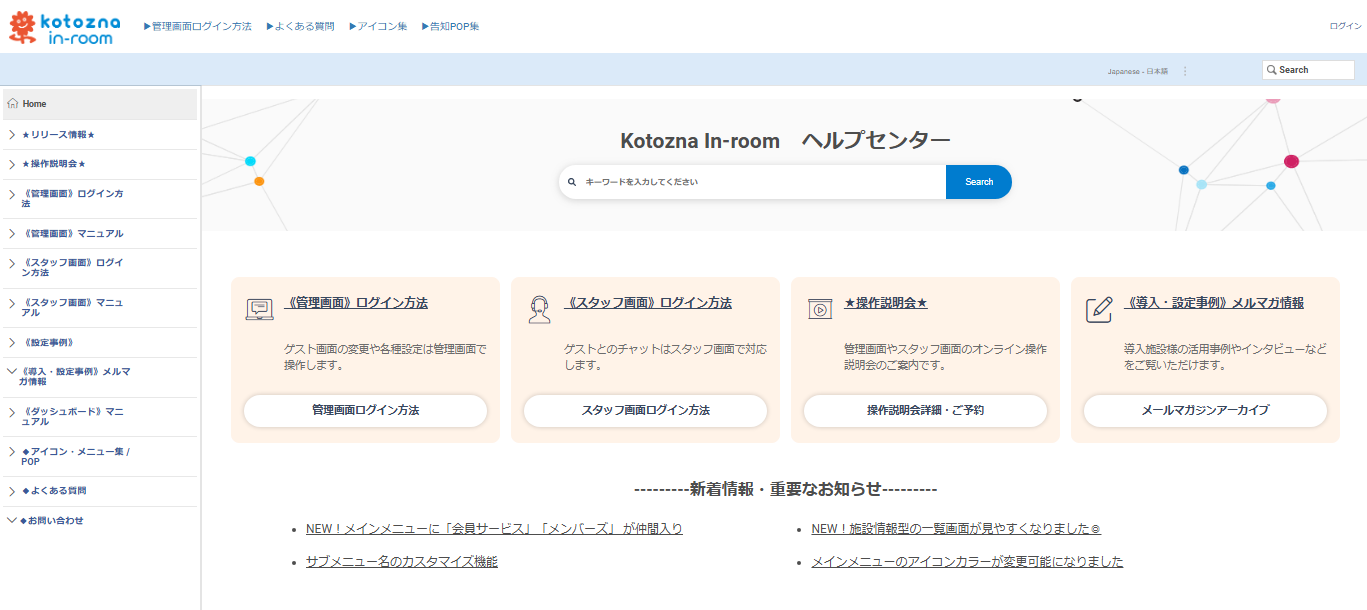
Task: Open 《スタッフ画面》ログイン方法 card title link
Action: coord(648,303)
